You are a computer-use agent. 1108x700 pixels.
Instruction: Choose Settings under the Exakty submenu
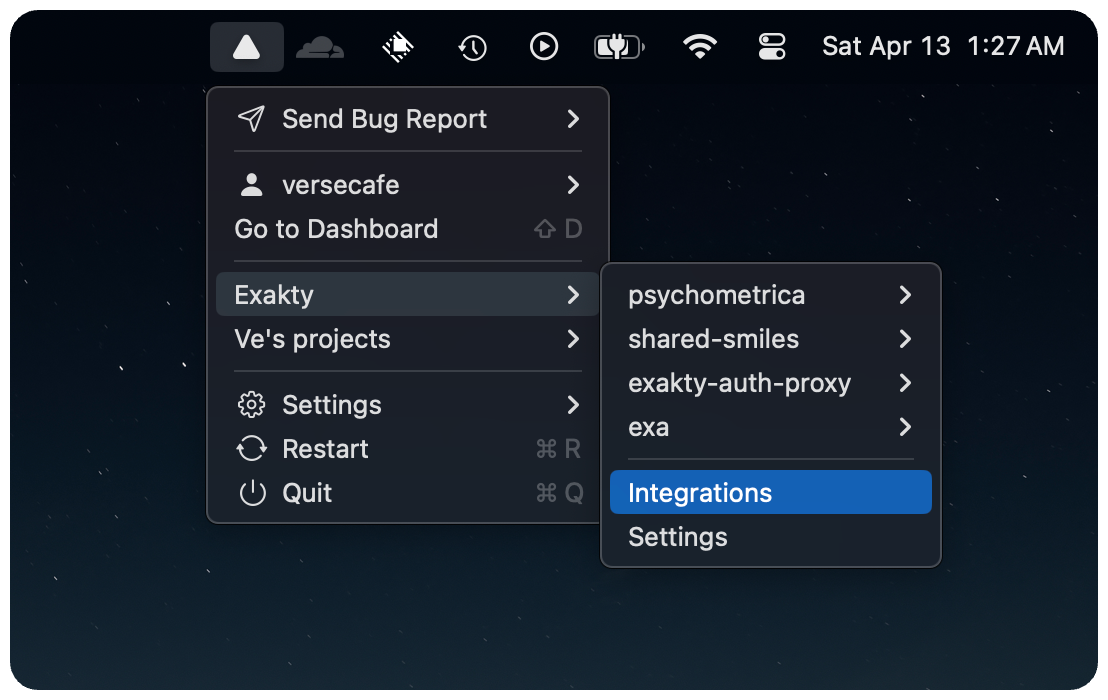678,537
